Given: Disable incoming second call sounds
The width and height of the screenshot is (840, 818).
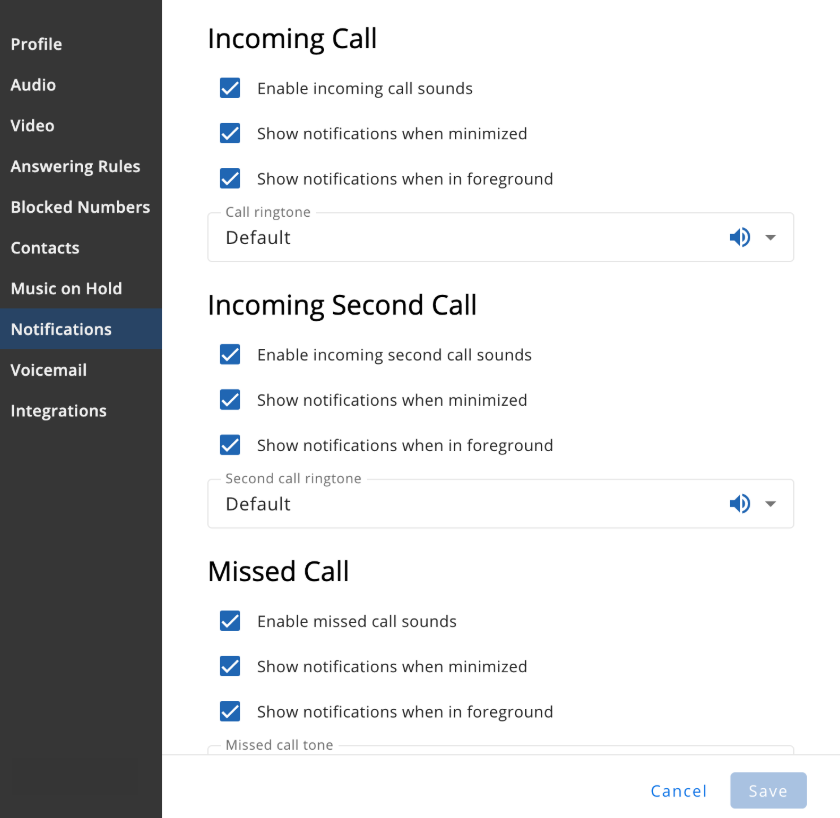Looking at the screenshot, I should click(230, 355).
